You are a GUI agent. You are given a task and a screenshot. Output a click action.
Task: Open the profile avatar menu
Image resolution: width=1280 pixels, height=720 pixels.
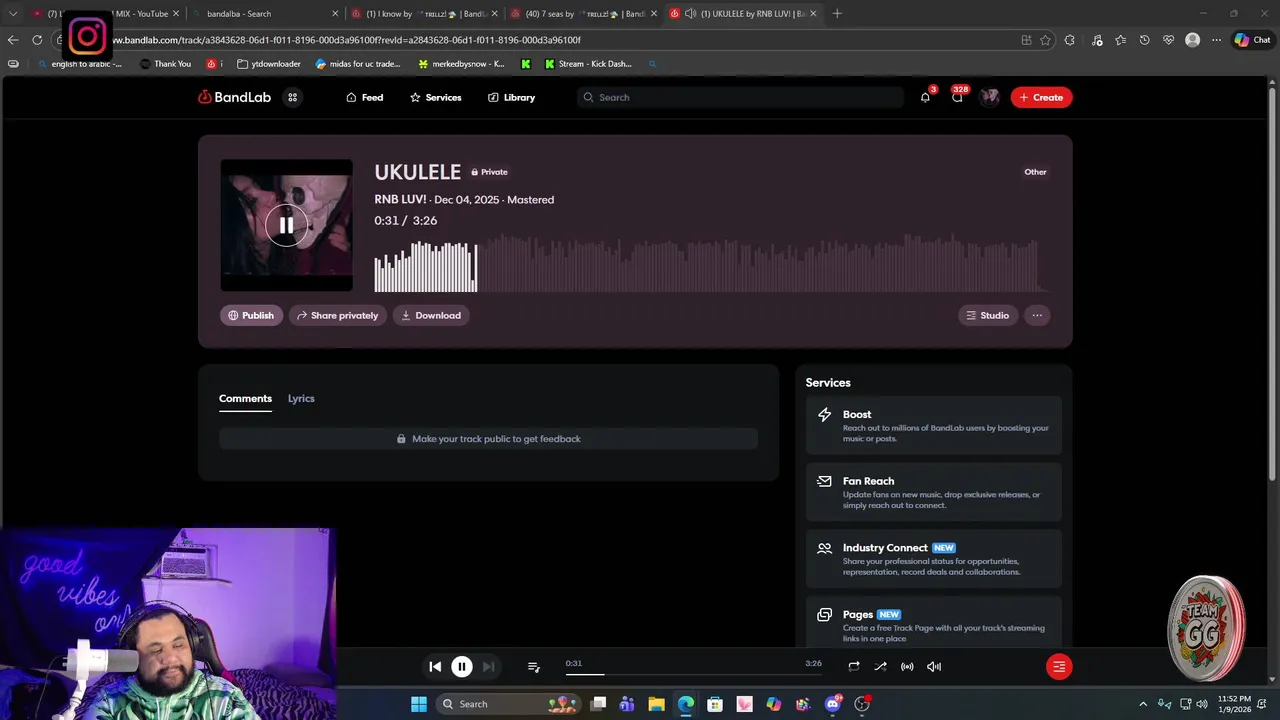tap(990, 97)
